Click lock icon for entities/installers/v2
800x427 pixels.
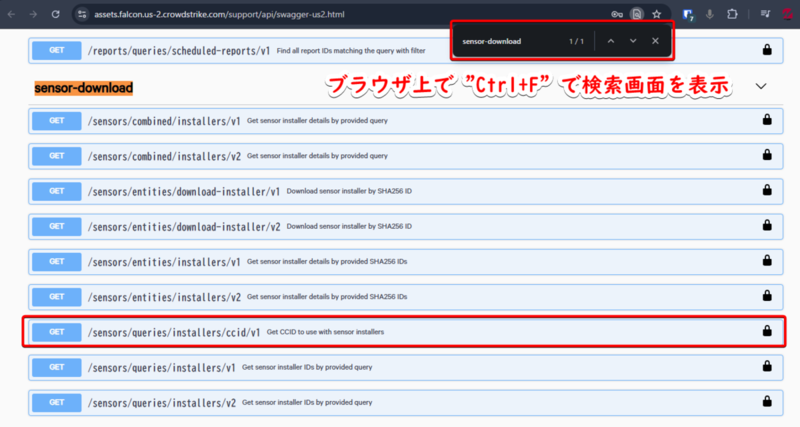coord(767,295)
